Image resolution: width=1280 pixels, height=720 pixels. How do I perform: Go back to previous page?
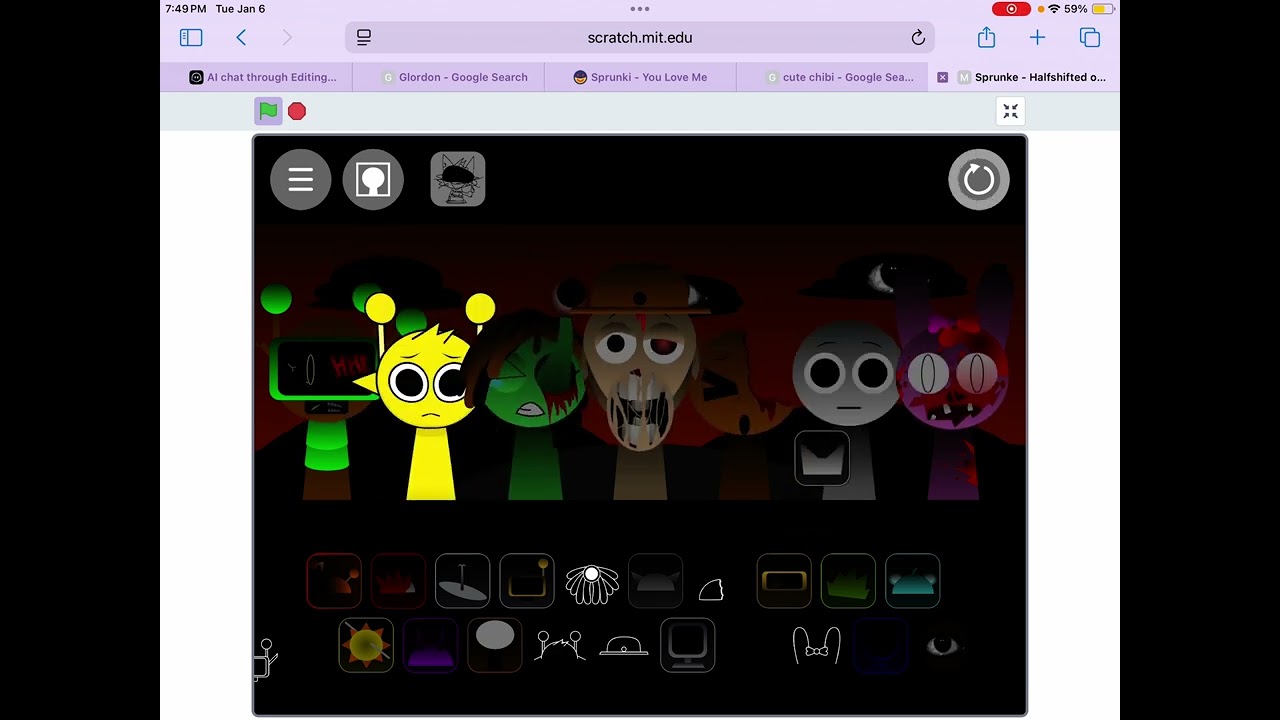[x=241, y=38]
